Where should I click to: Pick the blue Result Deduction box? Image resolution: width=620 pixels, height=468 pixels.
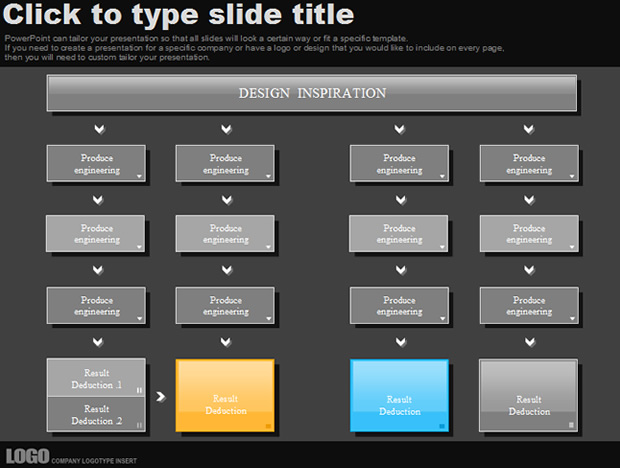(399, 395)
